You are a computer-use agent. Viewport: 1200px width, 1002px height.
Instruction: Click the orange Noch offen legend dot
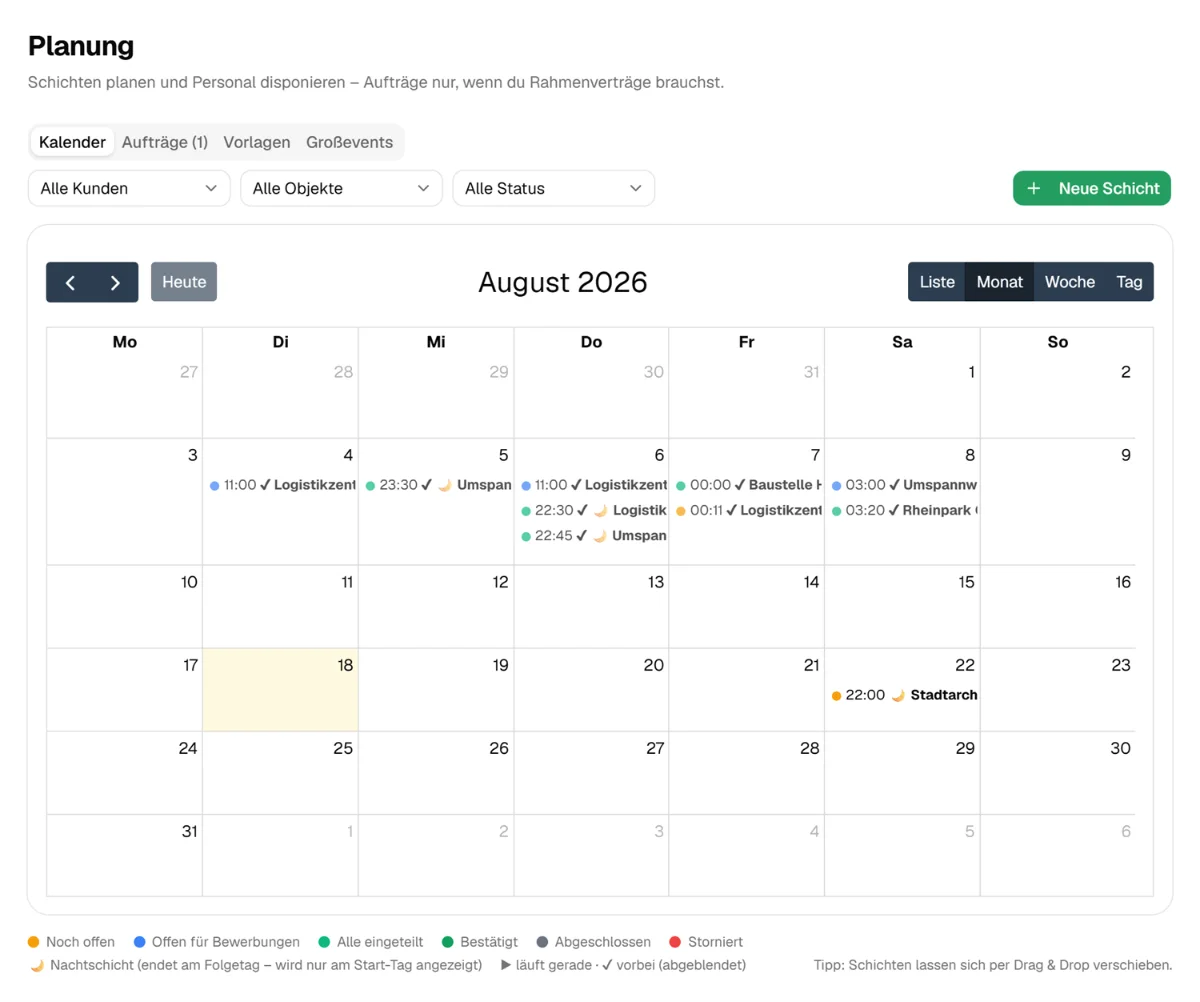point(34,942)
